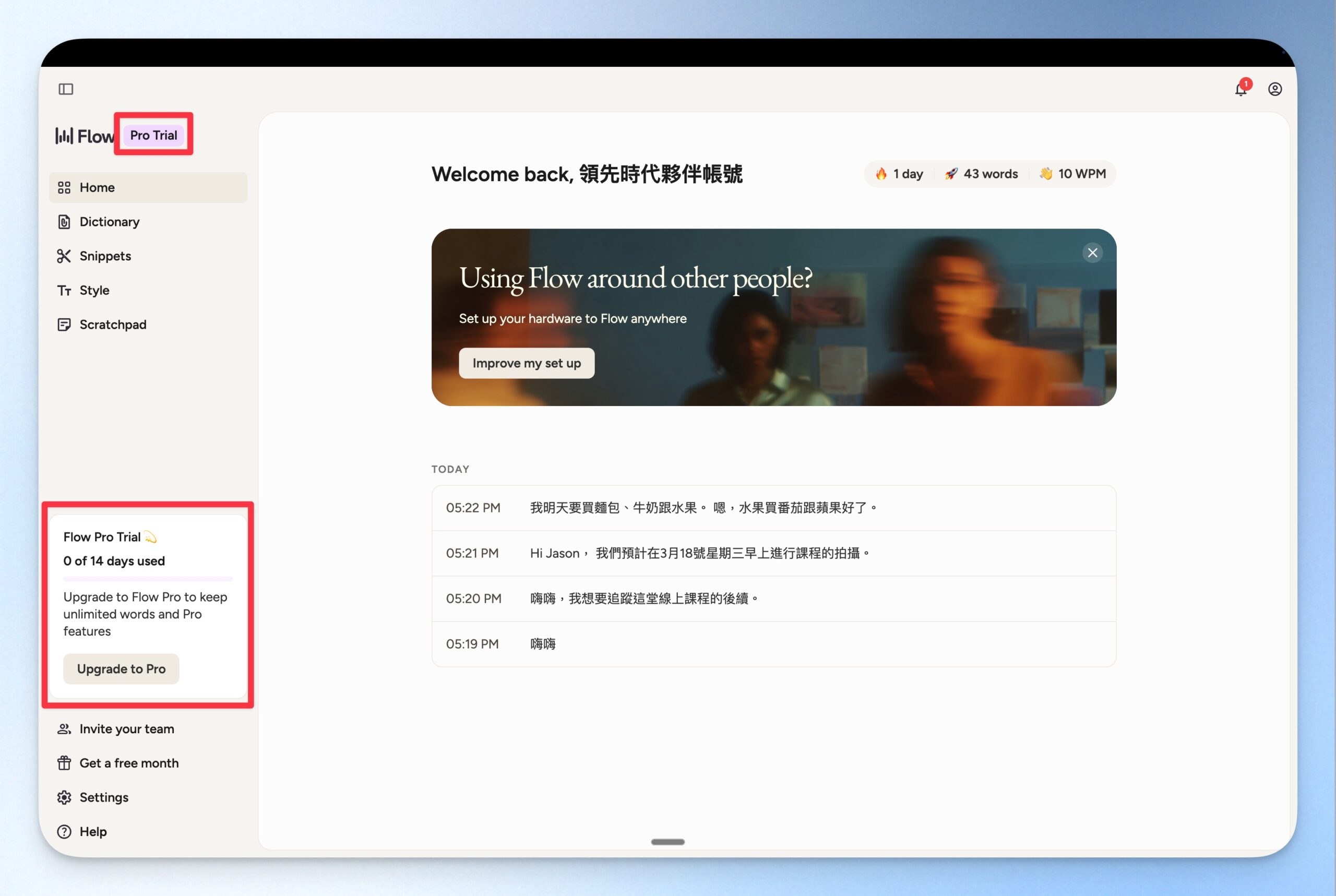1336x896 pixels.
Task: Click Invite your team people icon
Action: [x=64, y=729]
